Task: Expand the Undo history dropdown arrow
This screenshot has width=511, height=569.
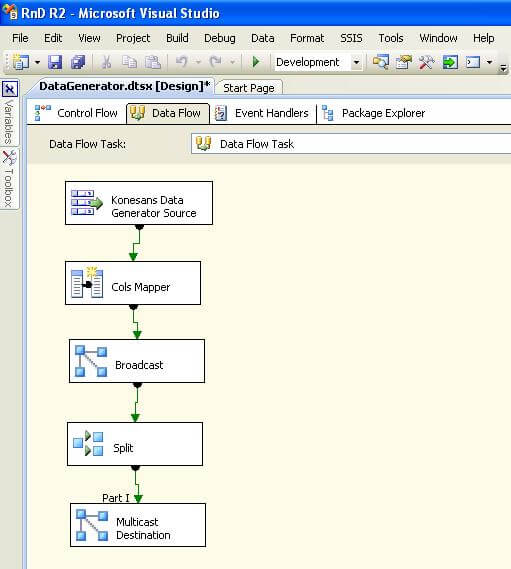Action: (198, 62)
